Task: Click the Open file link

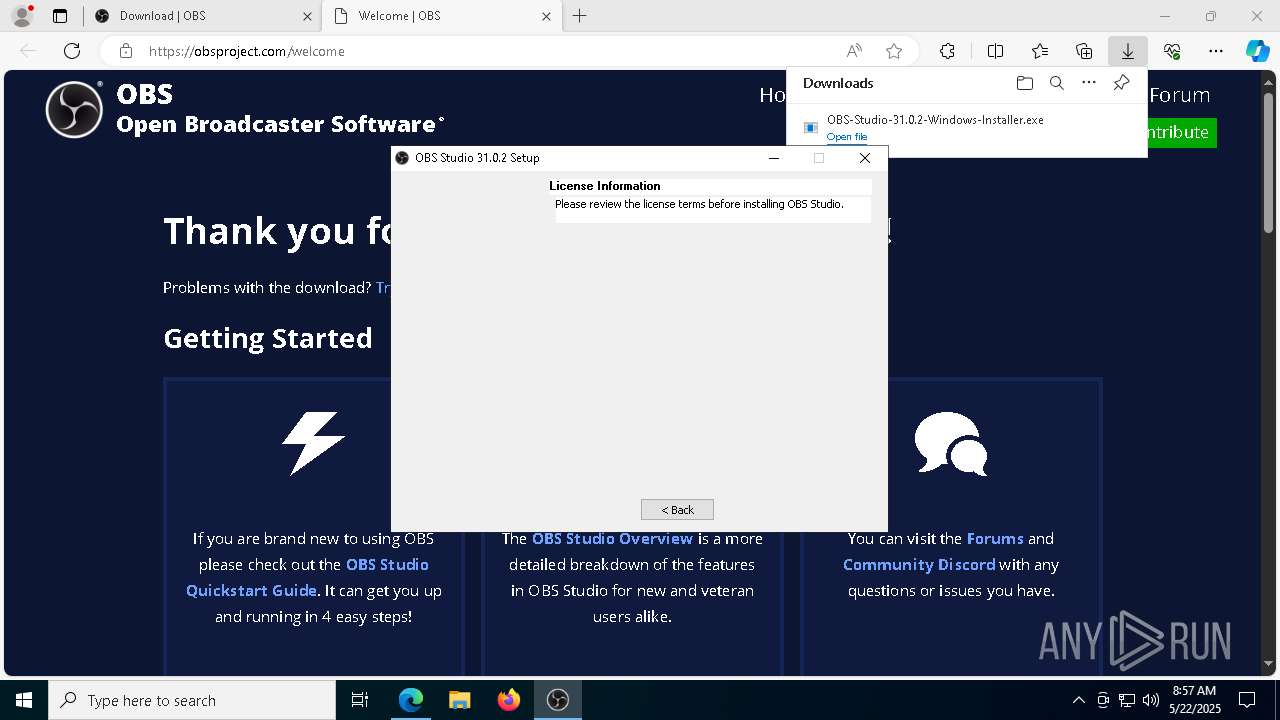Action: 847,137
